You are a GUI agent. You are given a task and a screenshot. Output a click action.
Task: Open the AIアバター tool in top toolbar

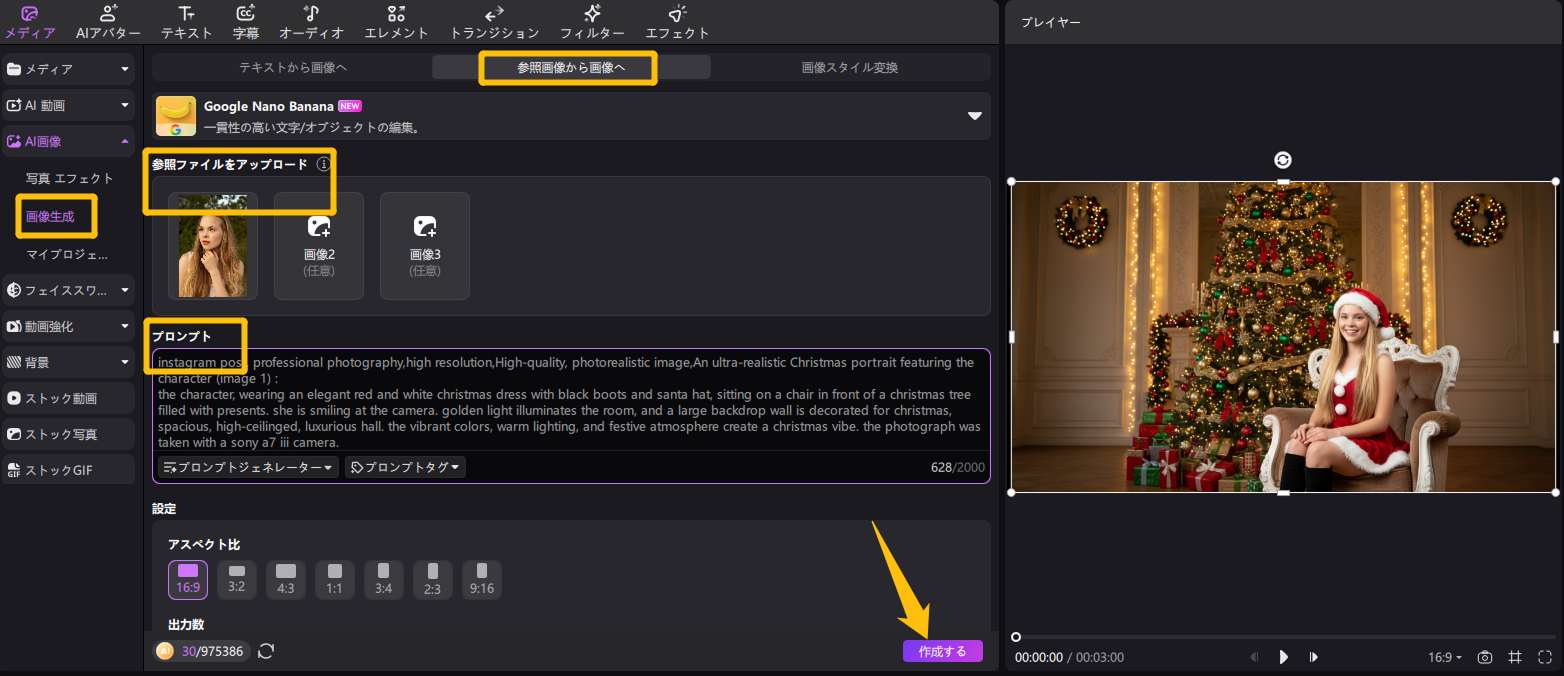click(108, 21)
